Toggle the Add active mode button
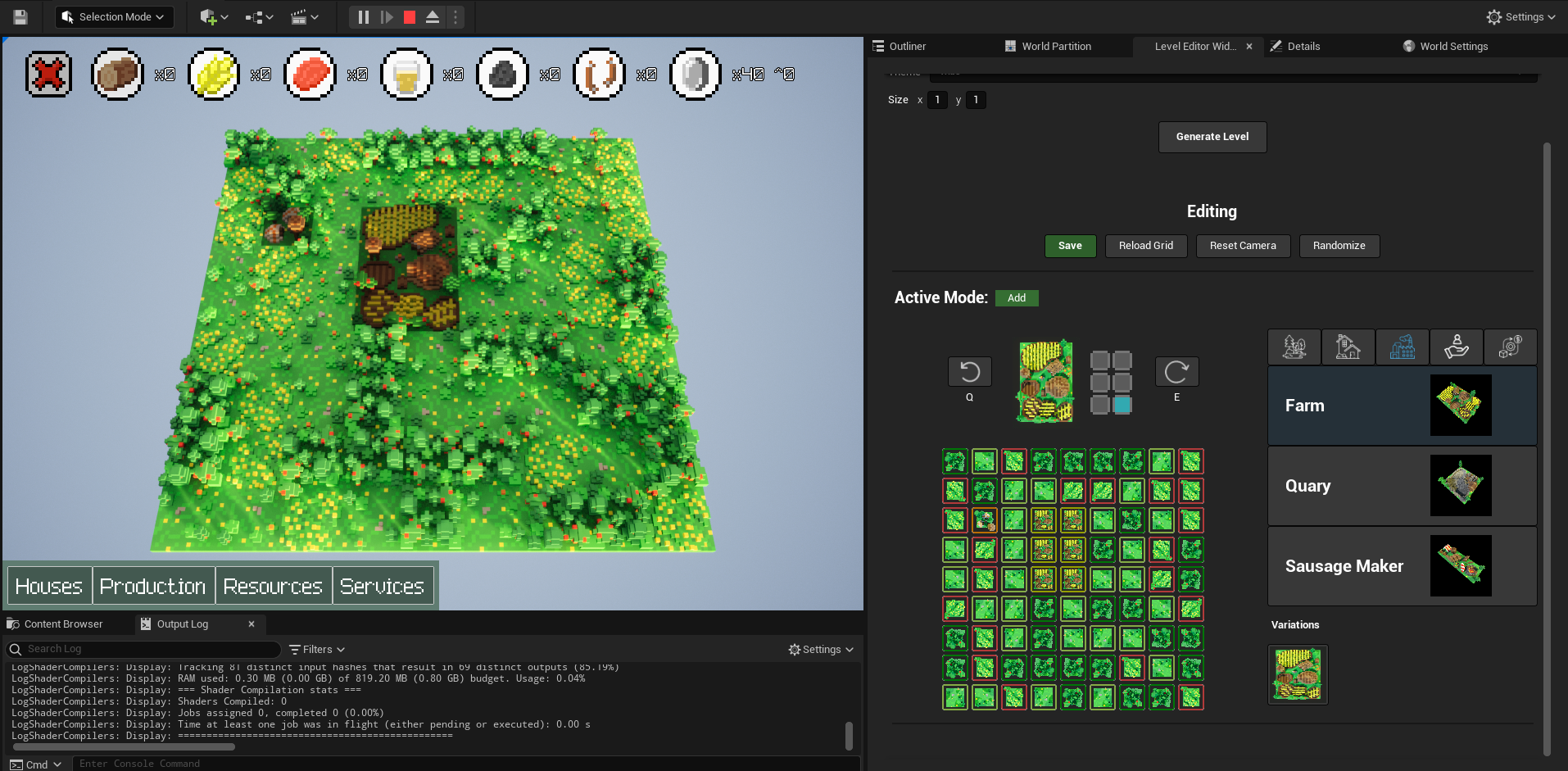This screenshot has height=771, width=1568. 1016,298
